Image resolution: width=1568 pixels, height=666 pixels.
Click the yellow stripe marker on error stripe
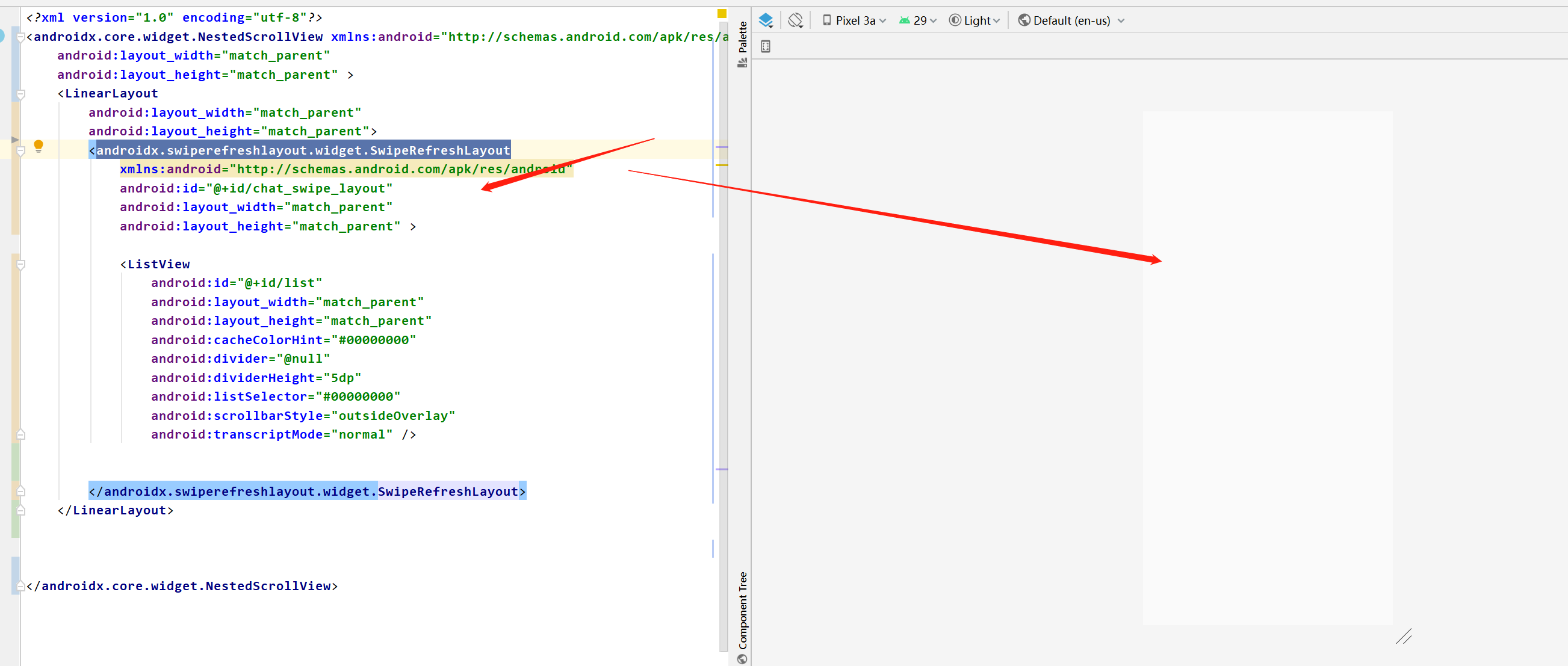pos(722,165)
